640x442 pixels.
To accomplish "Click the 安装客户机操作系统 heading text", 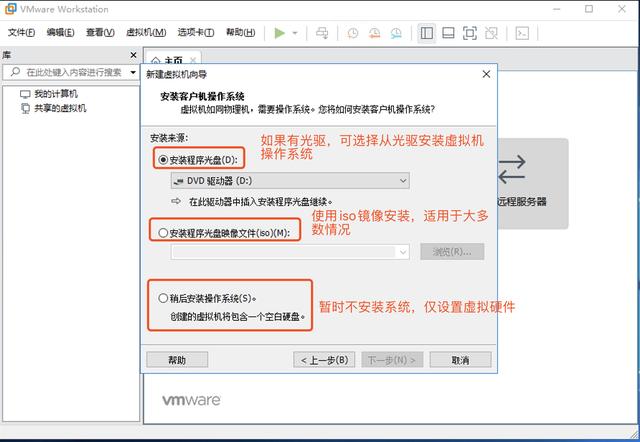I will (x=202, y=97).
